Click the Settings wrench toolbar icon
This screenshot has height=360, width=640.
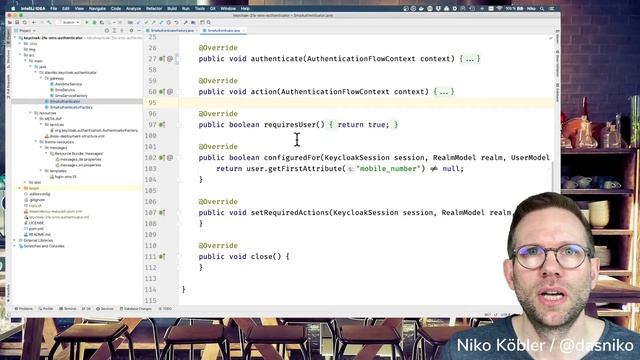click(x=186, y=22)
